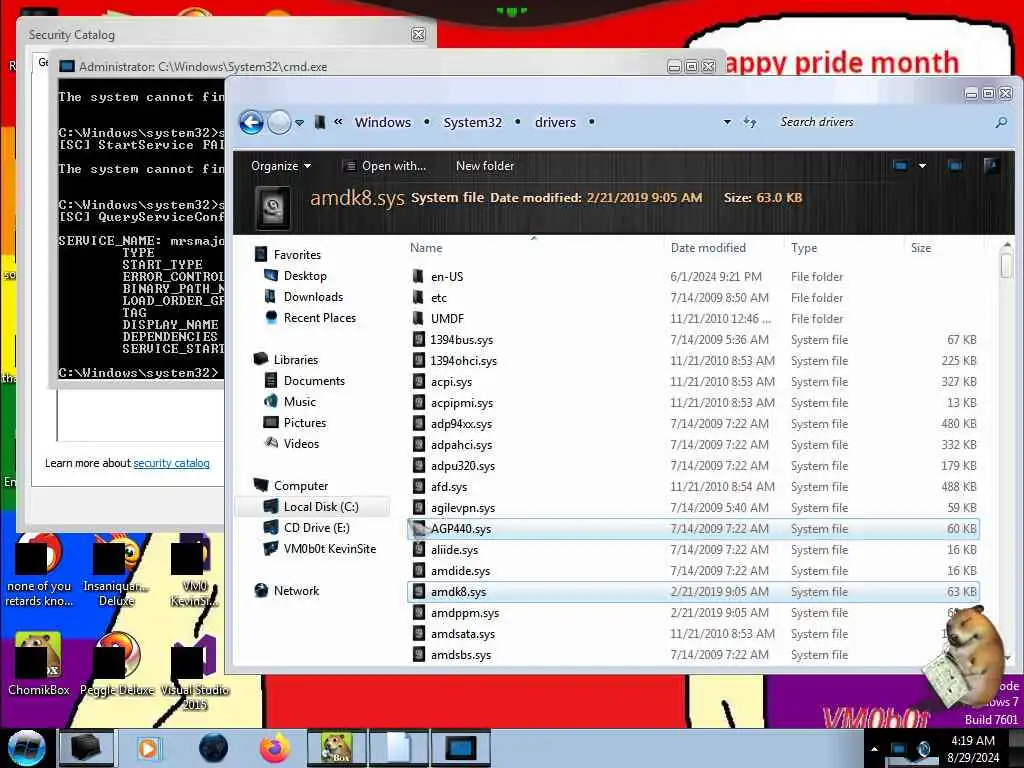The height and width of the screenshot is (768, 1024).
Task: Select CD Drive (E:) in navigation pane
Action: 316,528
